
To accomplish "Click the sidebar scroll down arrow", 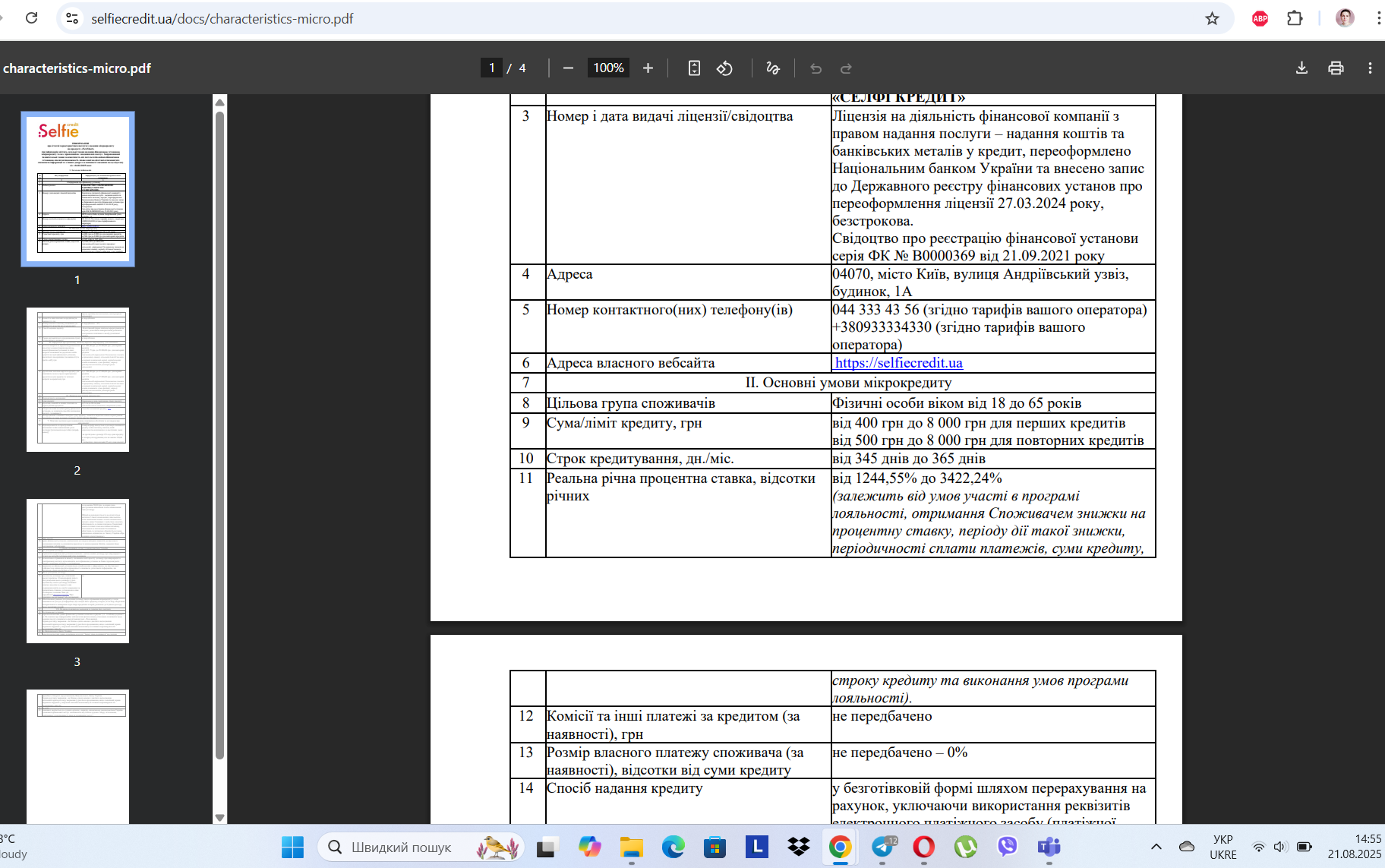I will [219, 818].
